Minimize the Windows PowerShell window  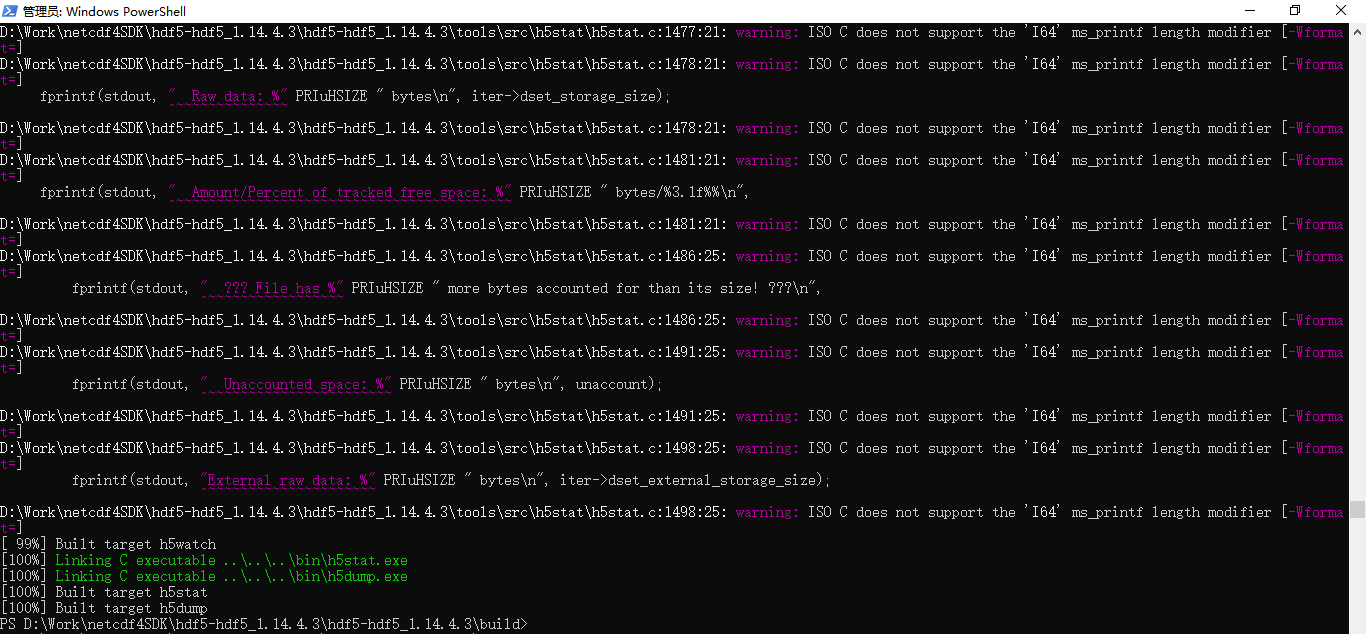[x=1249, y=11]
